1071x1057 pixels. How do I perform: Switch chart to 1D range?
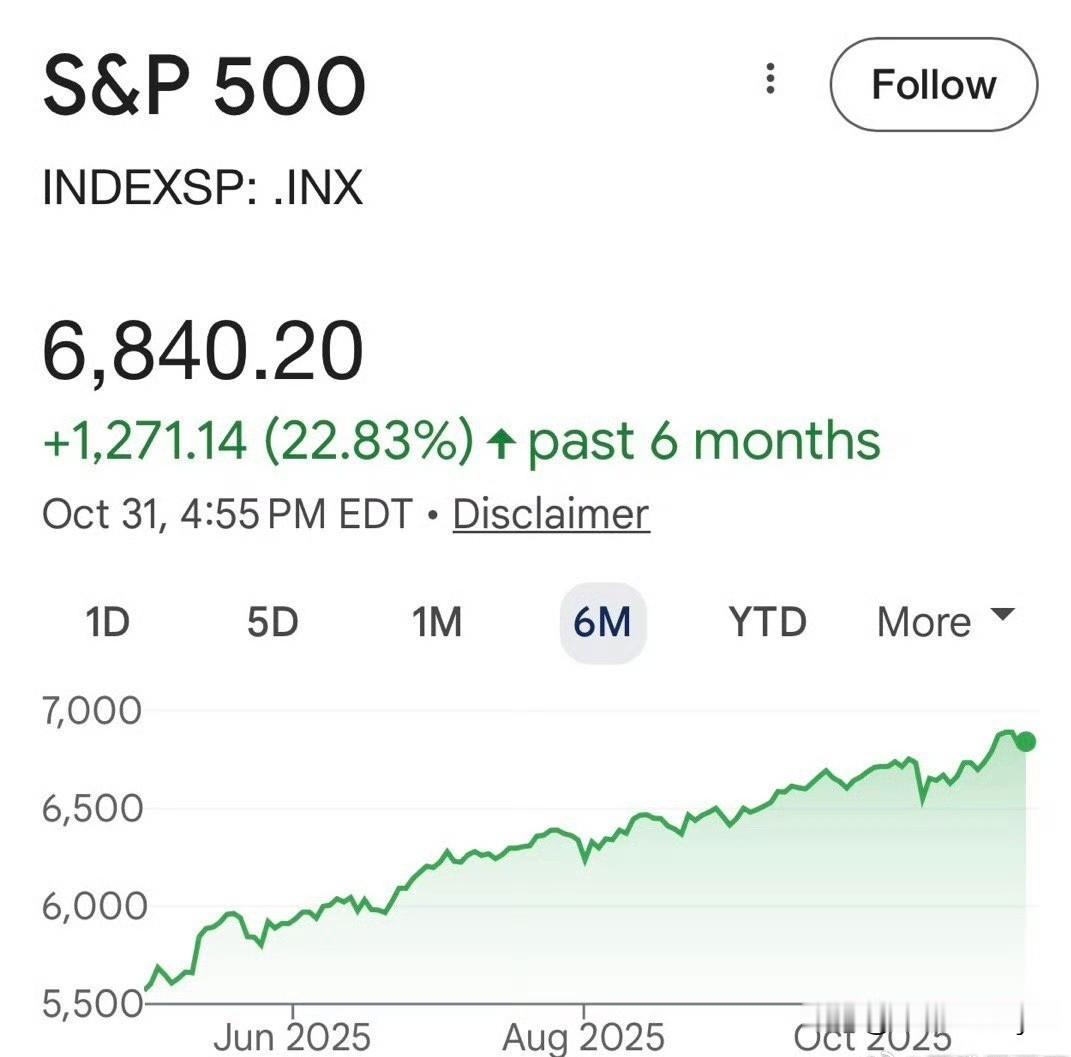pyautogui.click(x=108, y=623)
